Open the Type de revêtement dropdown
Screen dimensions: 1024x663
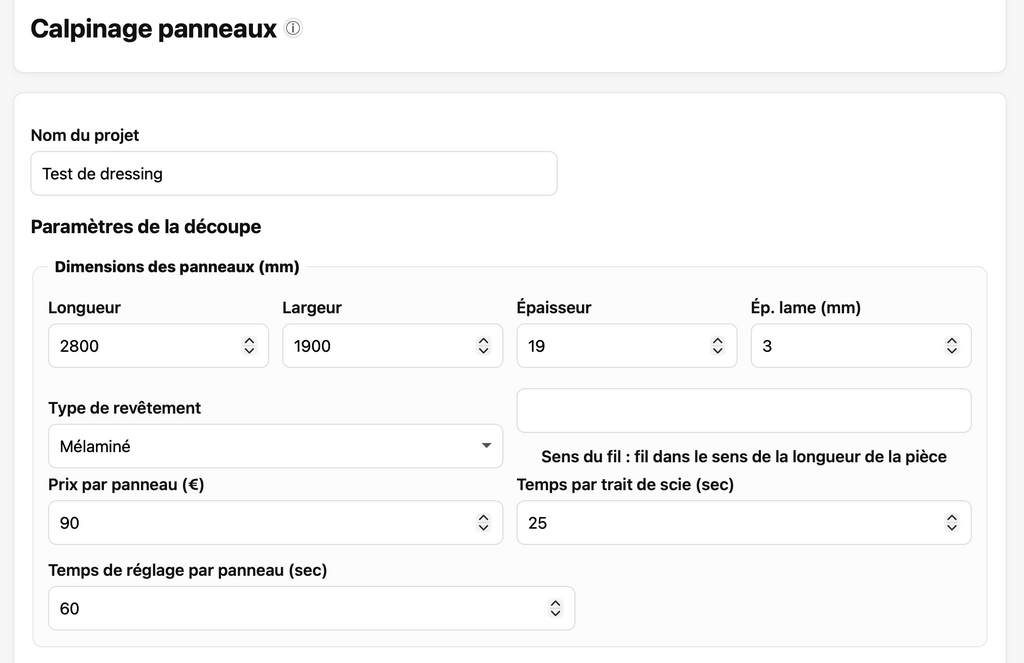coord(275,446)
